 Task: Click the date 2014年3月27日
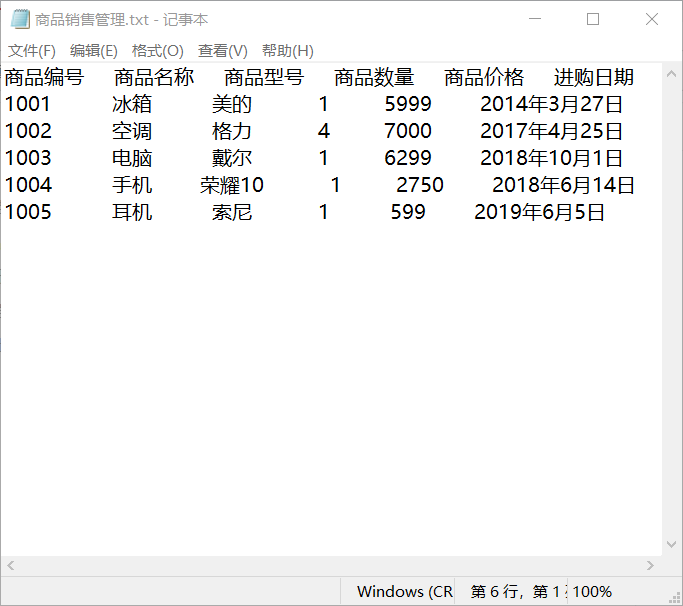pos(551,104)
